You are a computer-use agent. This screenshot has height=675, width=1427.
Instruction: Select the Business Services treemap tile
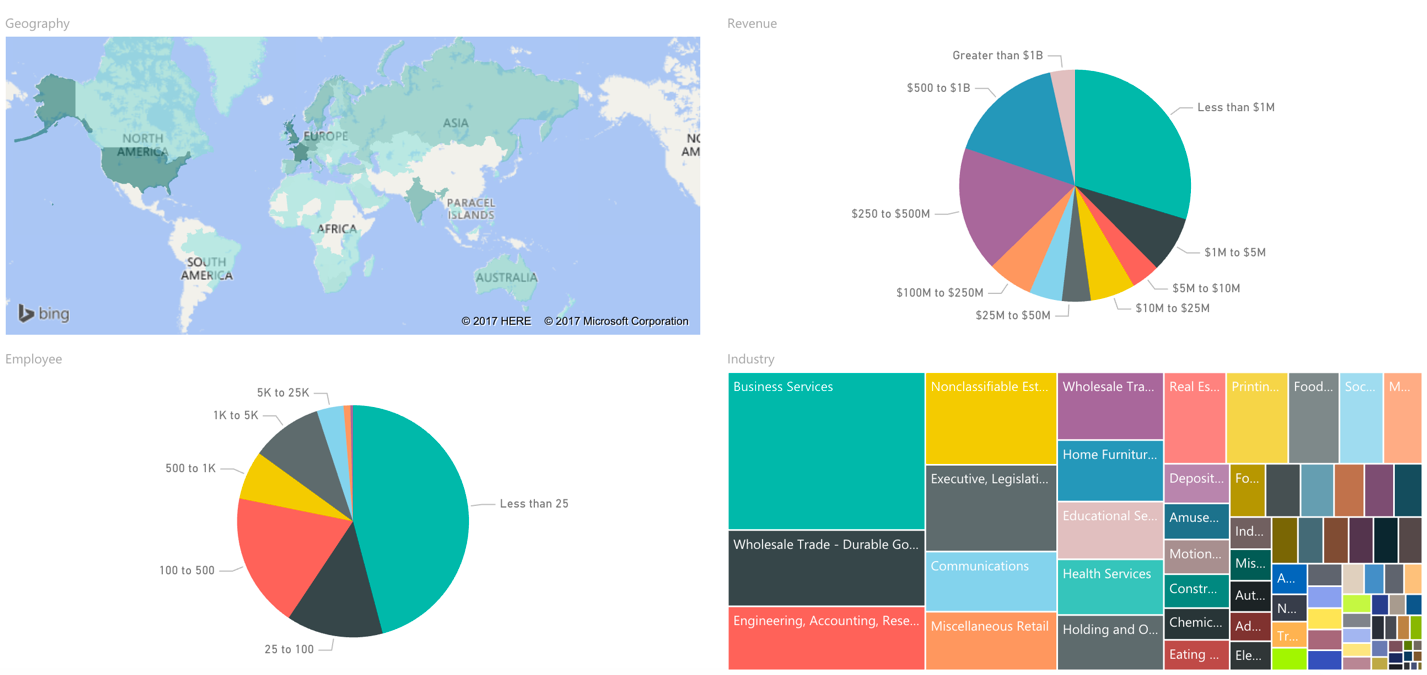pos(826,450)
